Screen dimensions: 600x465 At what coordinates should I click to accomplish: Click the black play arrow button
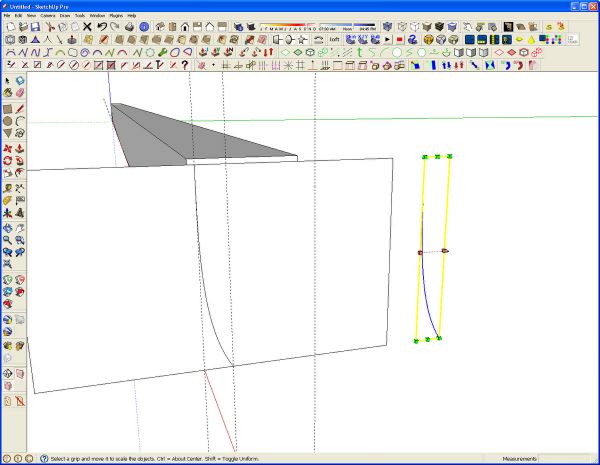(x=387, y=39)
